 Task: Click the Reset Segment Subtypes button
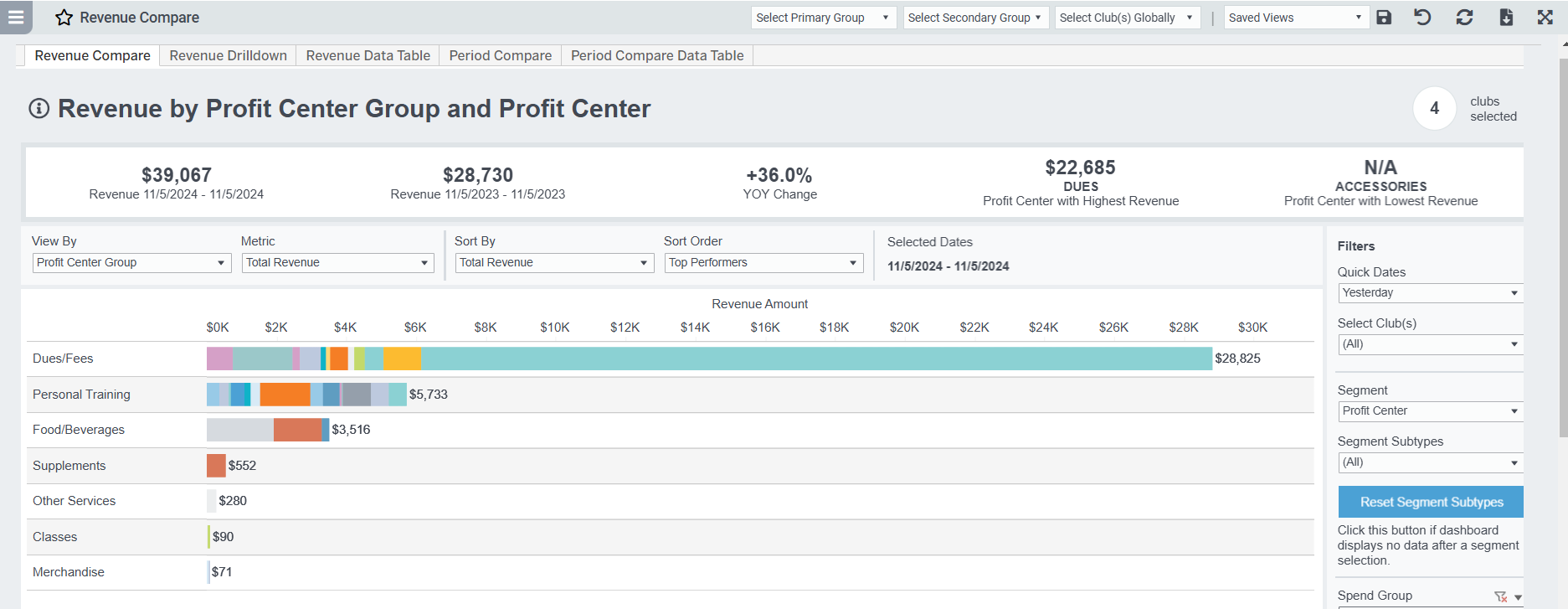click(1431, 502)
